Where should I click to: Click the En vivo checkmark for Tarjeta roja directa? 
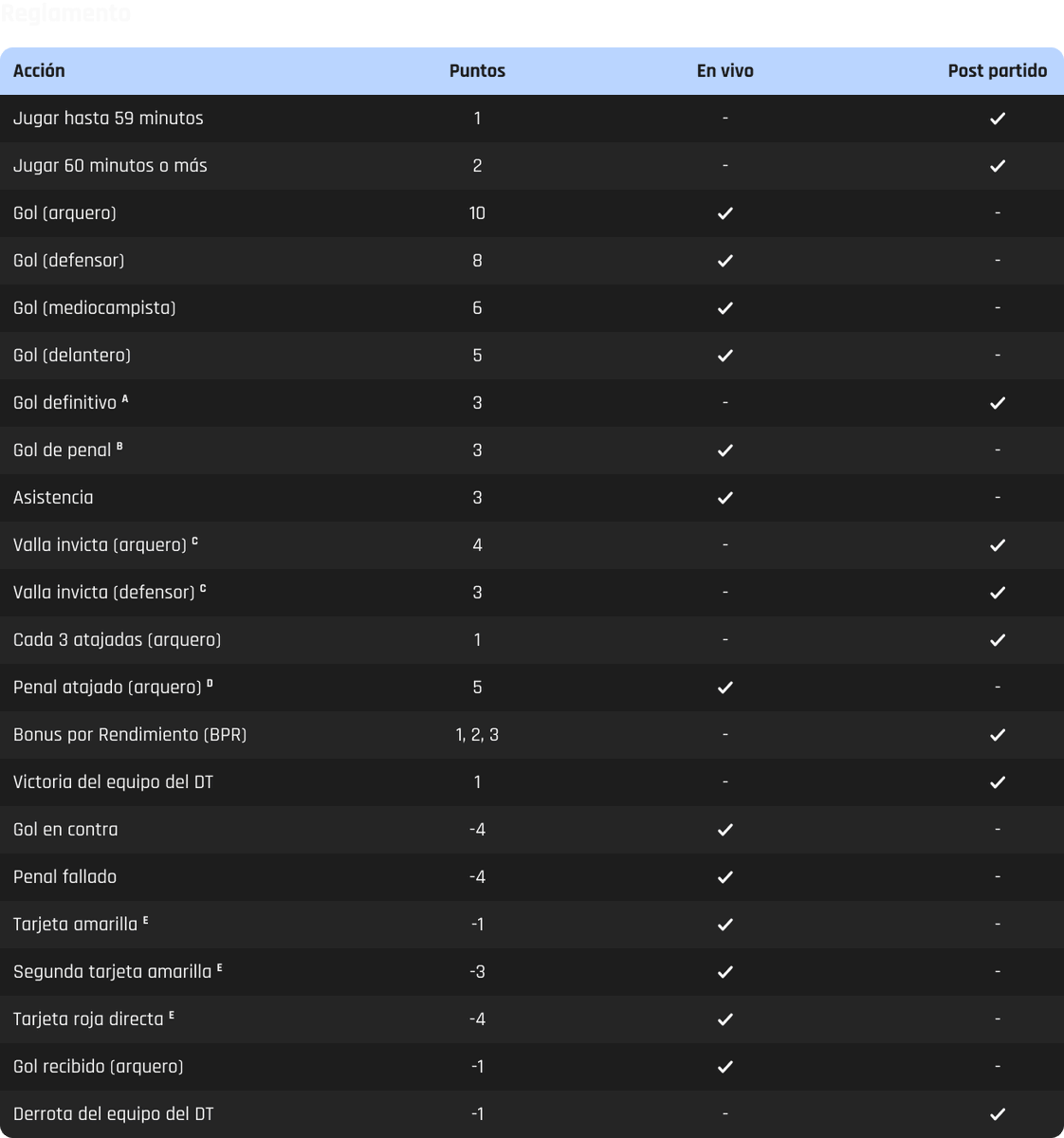[x=725, y=1019]
